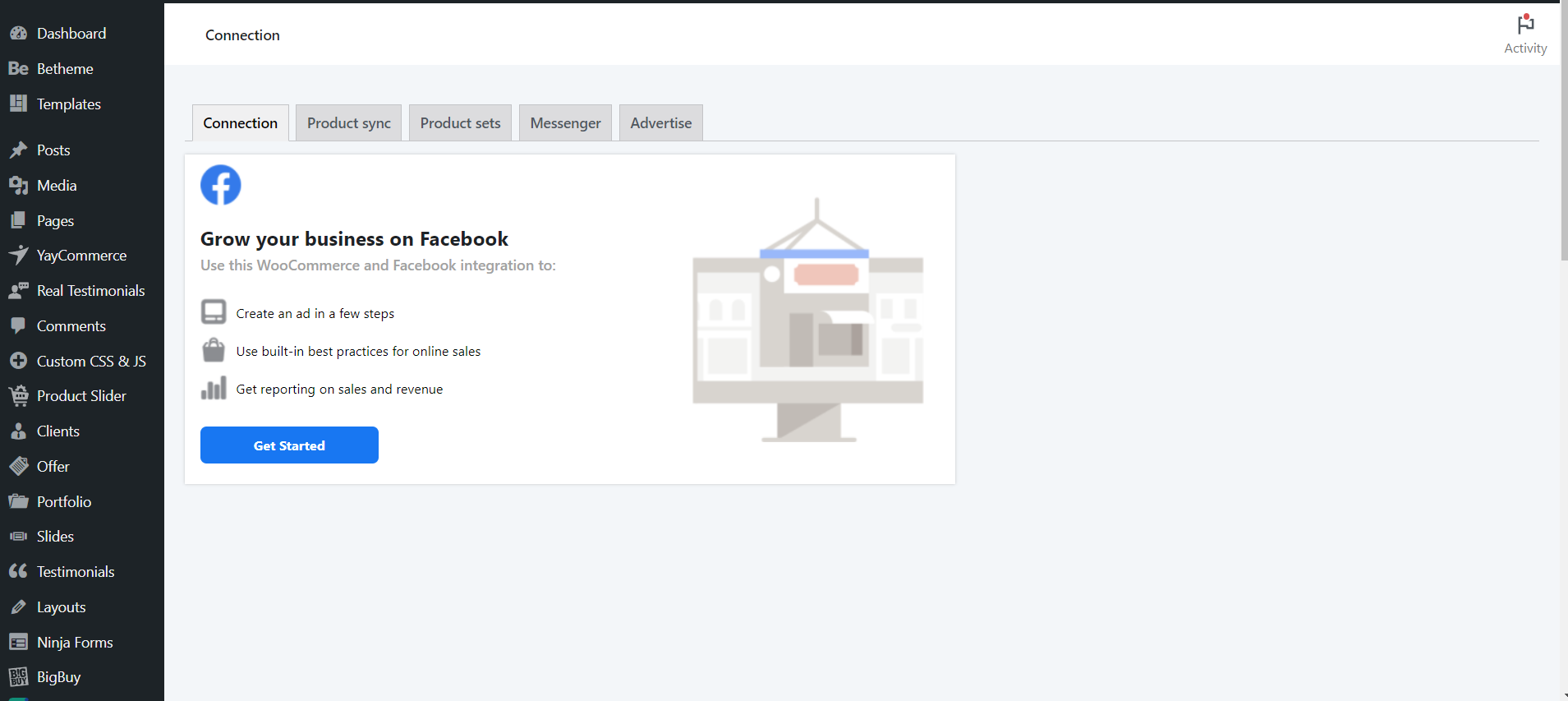The width and height of the screenshot is (1568, 701).
Task: Open Pages menu label
Action: point(55,221)
